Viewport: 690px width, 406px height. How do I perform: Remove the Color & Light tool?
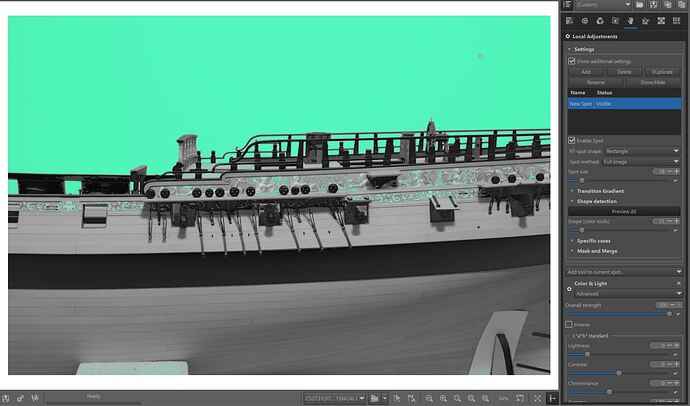coord(679,283)
